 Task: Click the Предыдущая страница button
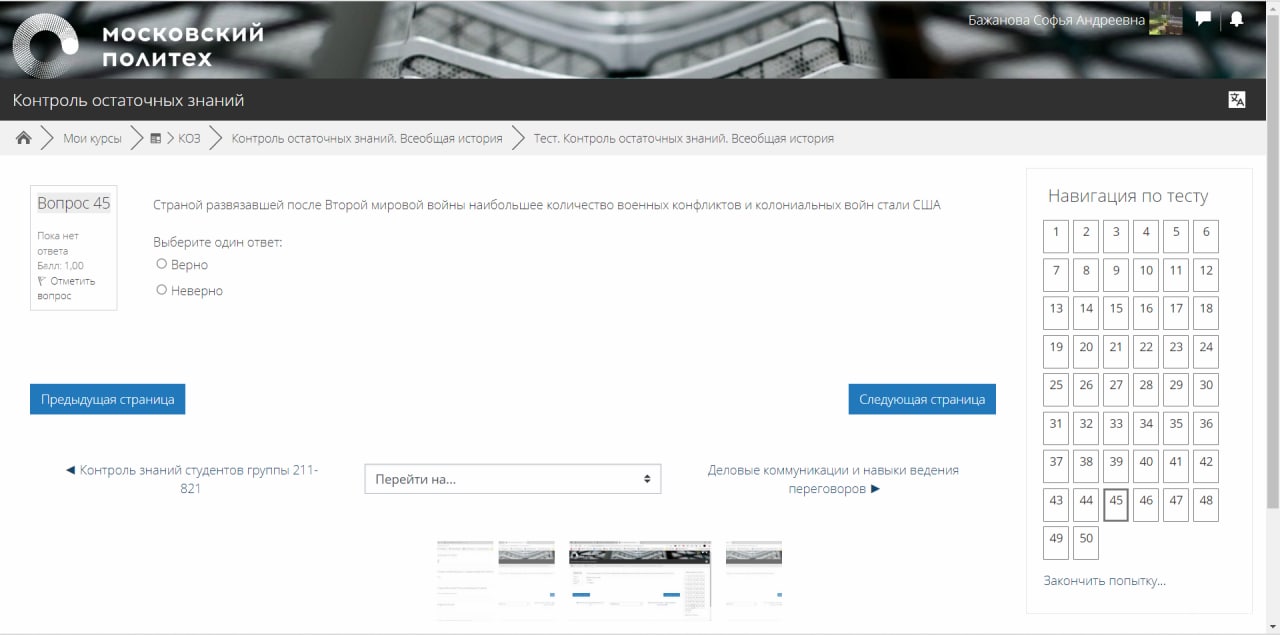[107, 399]
